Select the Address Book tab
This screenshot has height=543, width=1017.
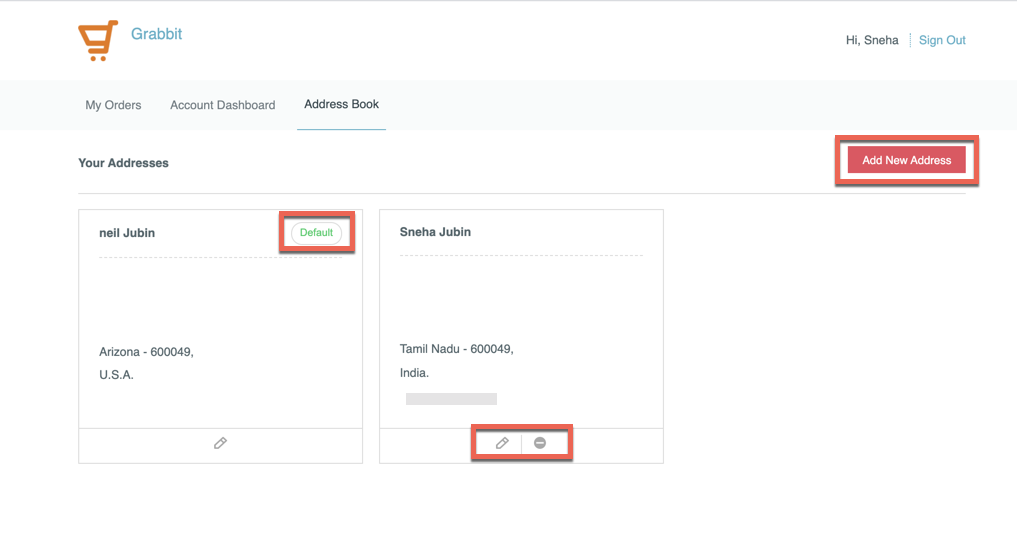click(x=341, y=104)
